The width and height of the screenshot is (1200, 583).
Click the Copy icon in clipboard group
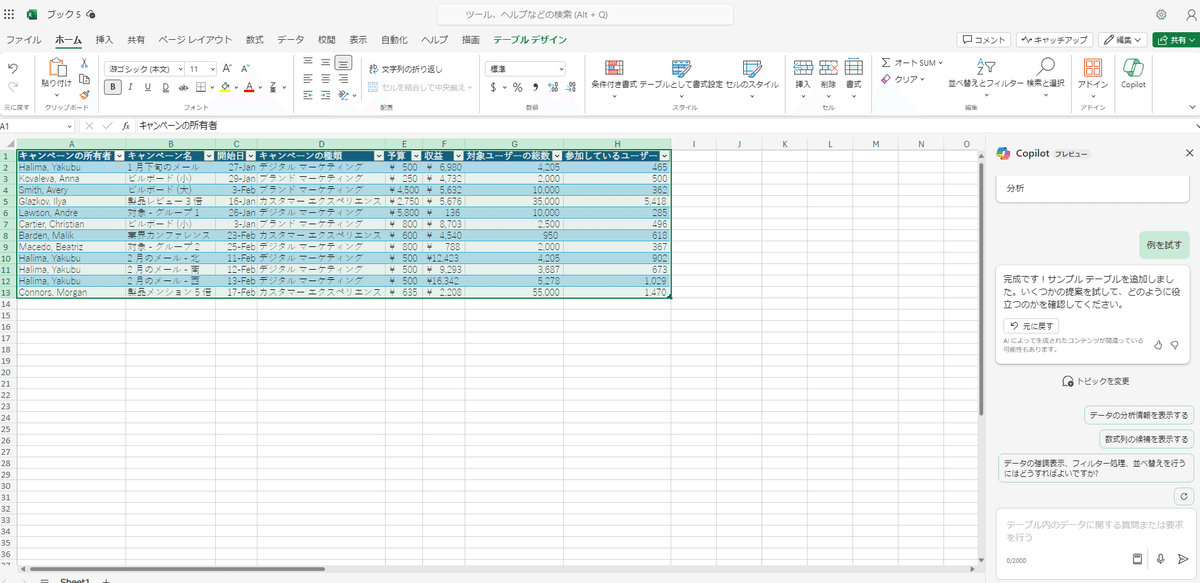(x=84, y=79)
